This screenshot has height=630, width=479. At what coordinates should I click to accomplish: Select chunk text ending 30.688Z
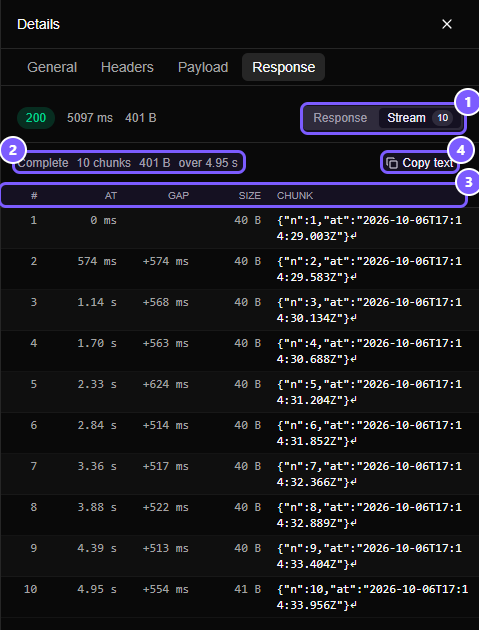click(369, 351)
